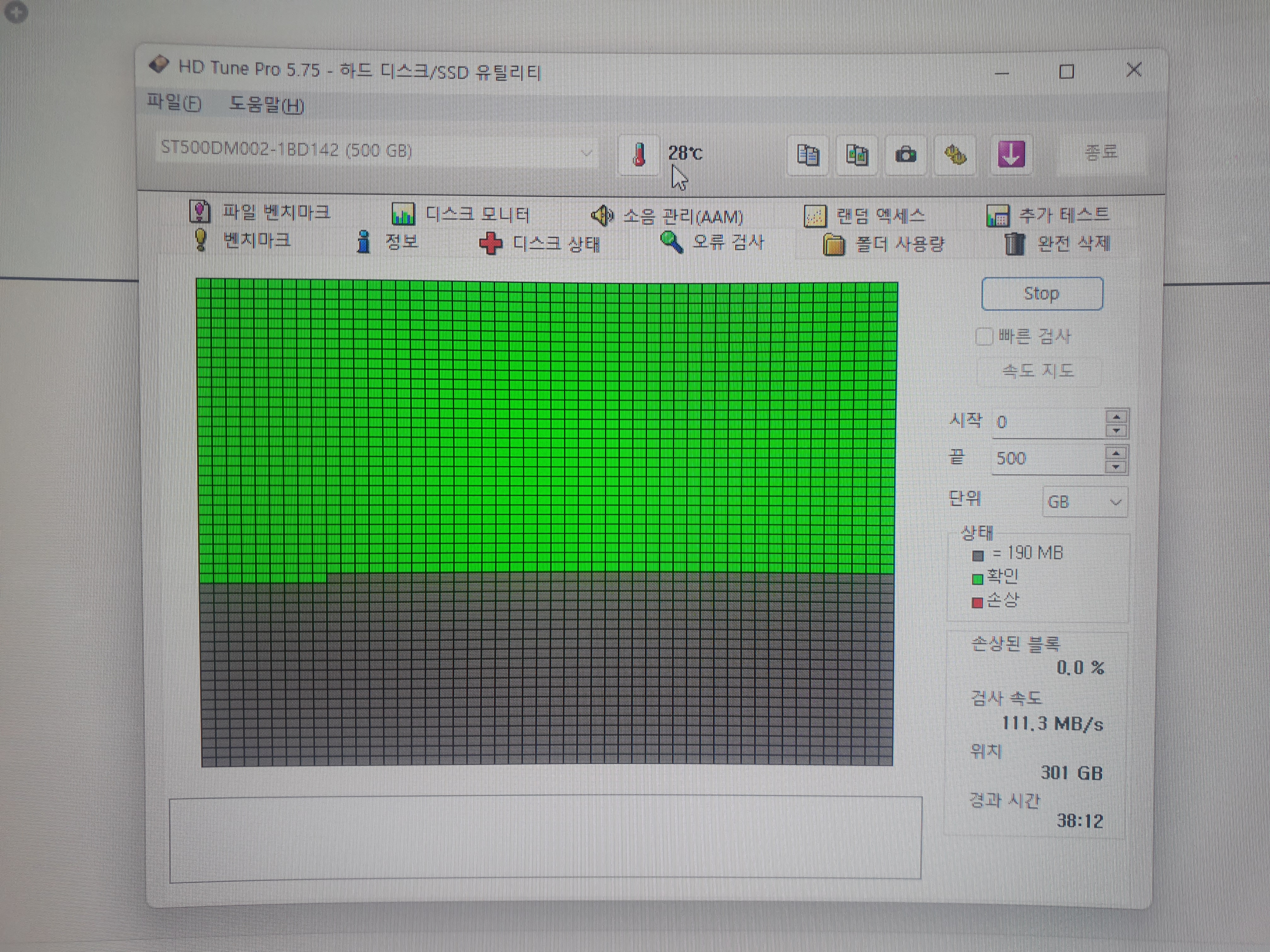This screenshot has width=1270, height=952.
Task: Open the options gear icon in toolbar
Action: pyautogui.click(x=955, y=155)
